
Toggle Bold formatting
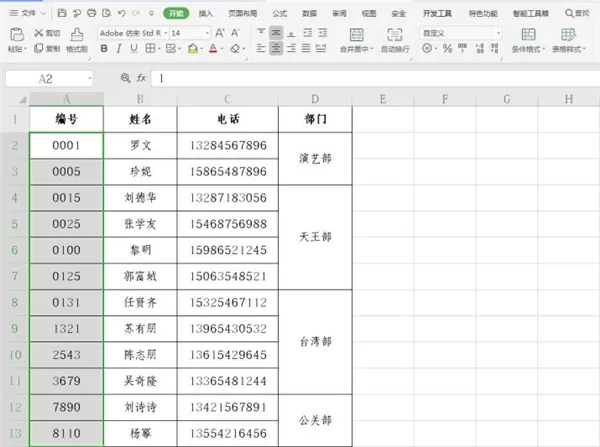pyautogui.click(x=104, y=49)
